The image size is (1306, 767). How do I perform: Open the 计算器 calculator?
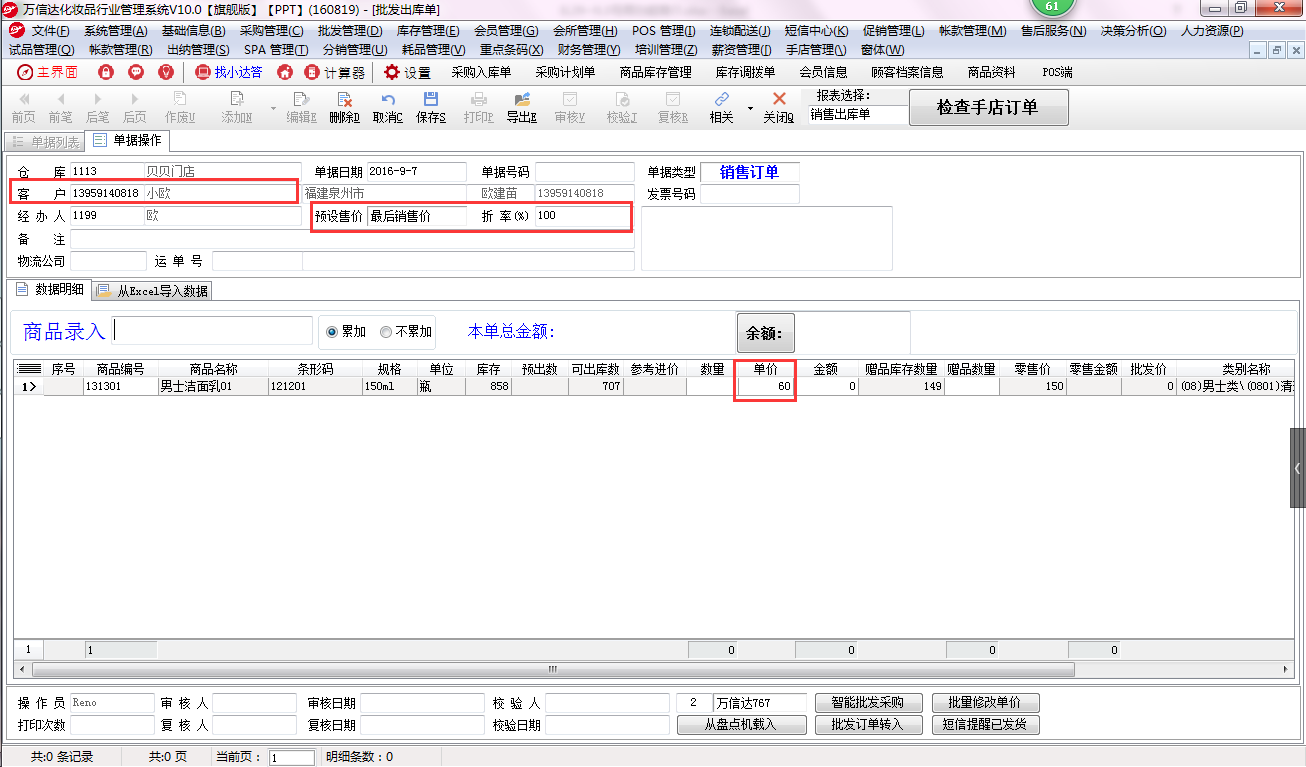pos(335,72)
